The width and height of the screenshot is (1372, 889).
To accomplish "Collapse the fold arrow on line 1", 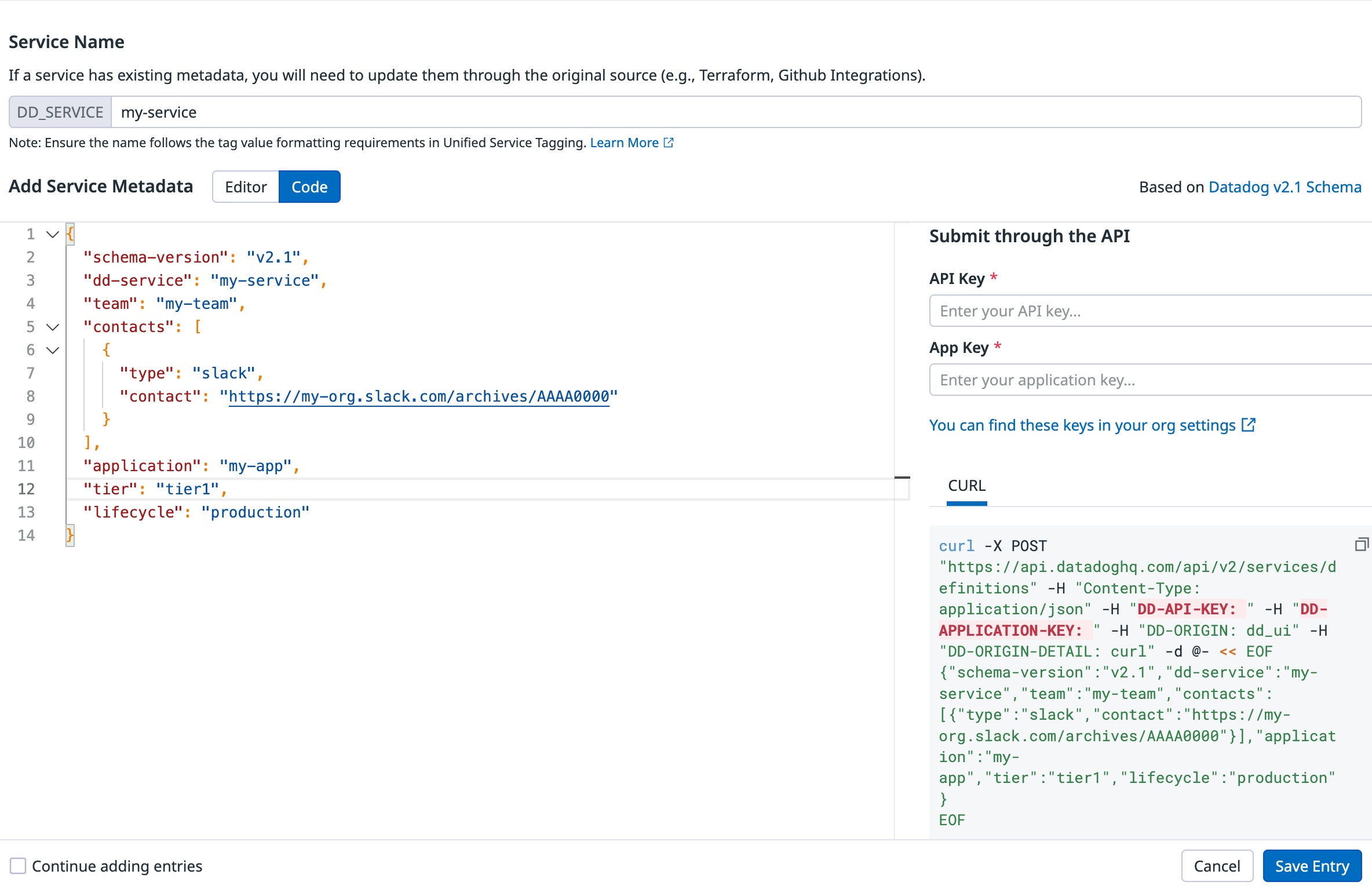I will (x=53, y=234).
